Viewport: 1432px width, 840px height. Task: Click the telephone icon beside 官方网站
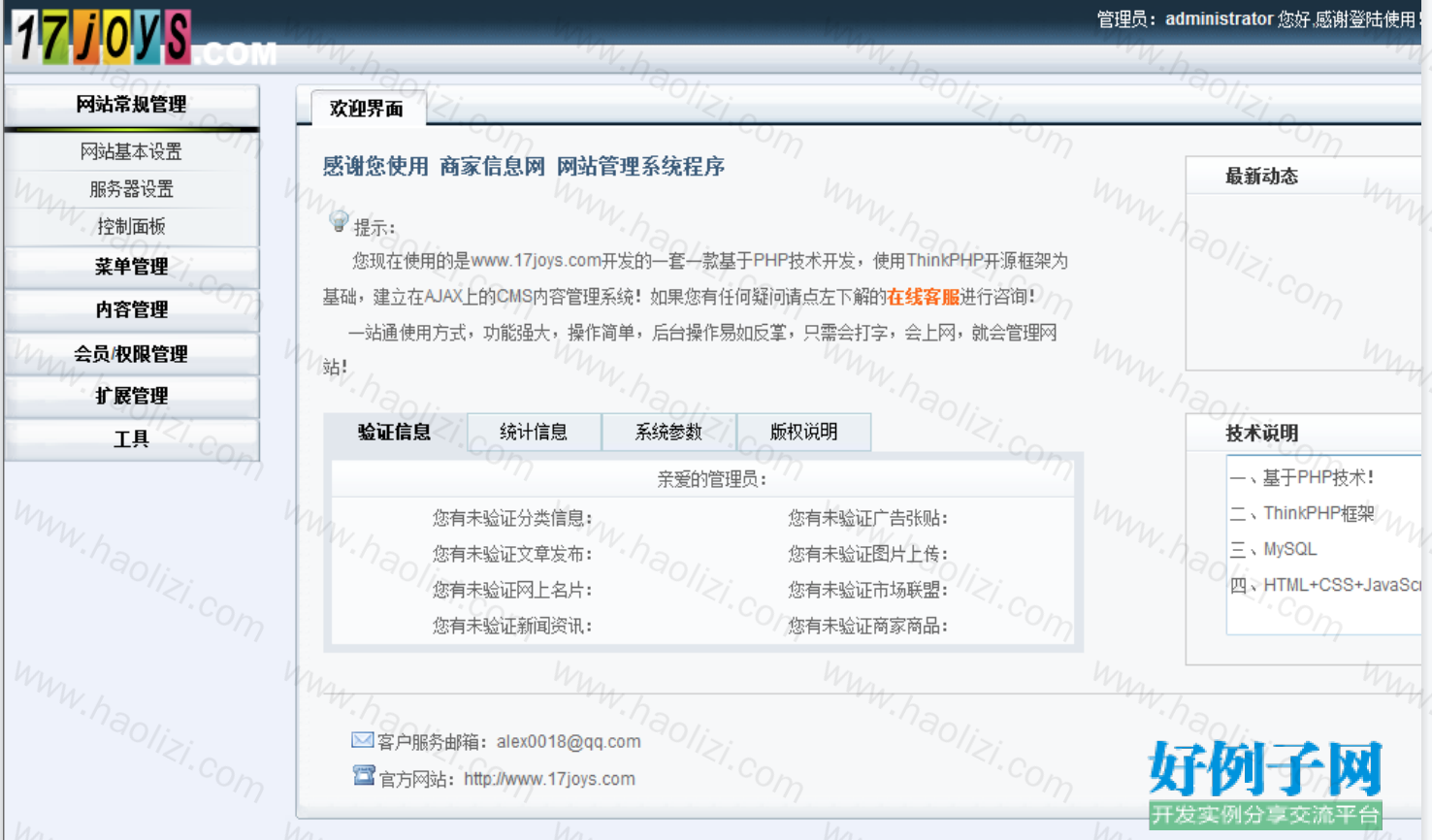tap(364, 776)
